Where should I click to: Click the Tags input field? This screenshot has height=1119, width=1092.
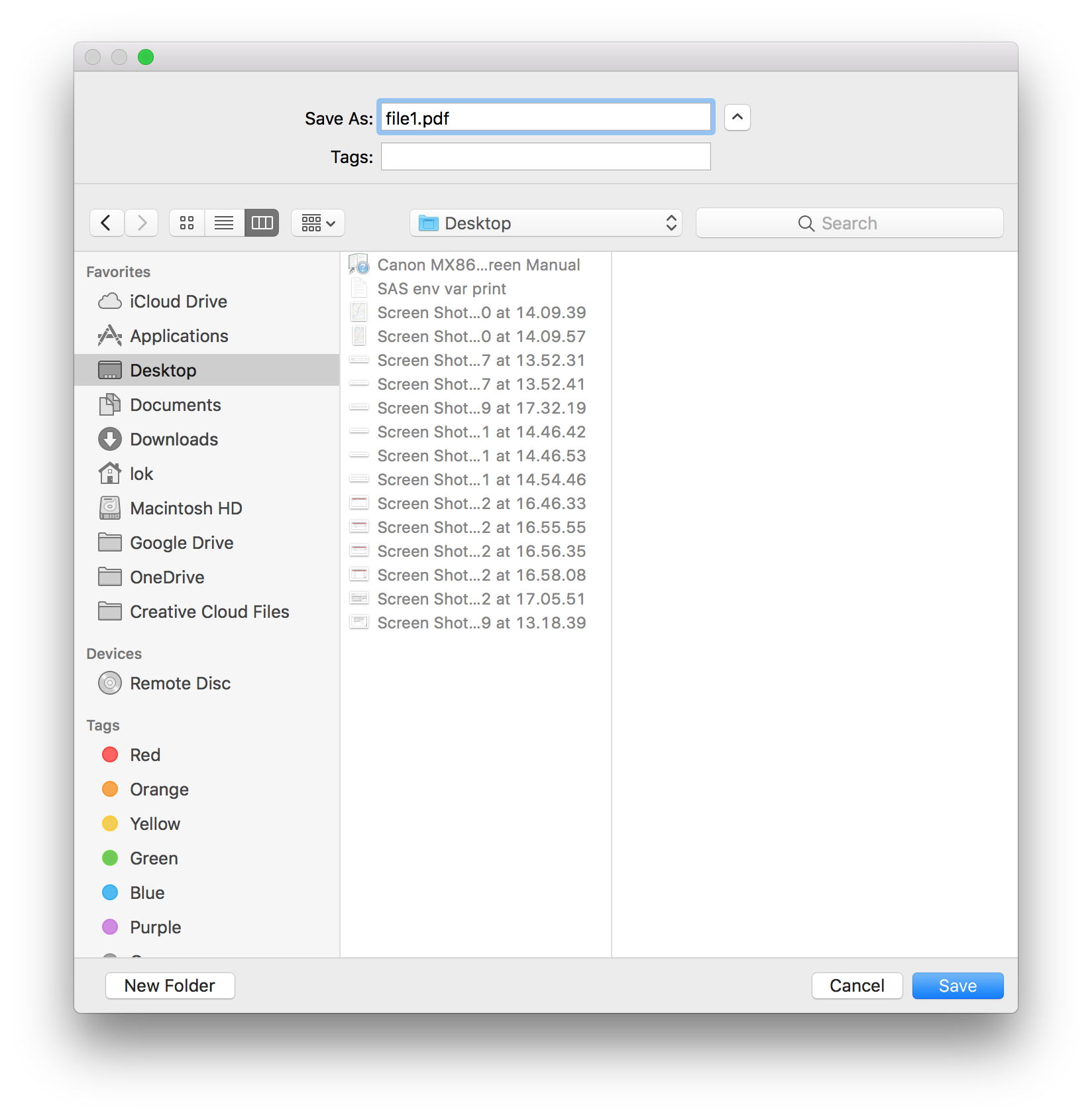point(546,156)
